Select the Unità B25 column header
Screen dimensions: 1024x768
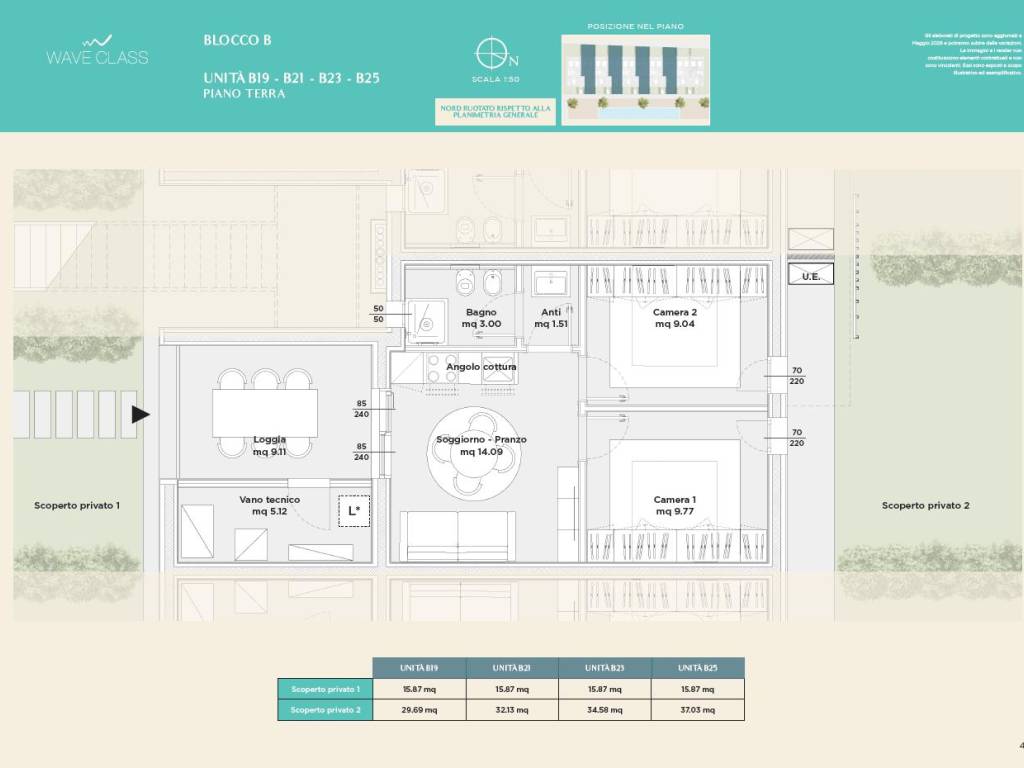tap(697, 668)
